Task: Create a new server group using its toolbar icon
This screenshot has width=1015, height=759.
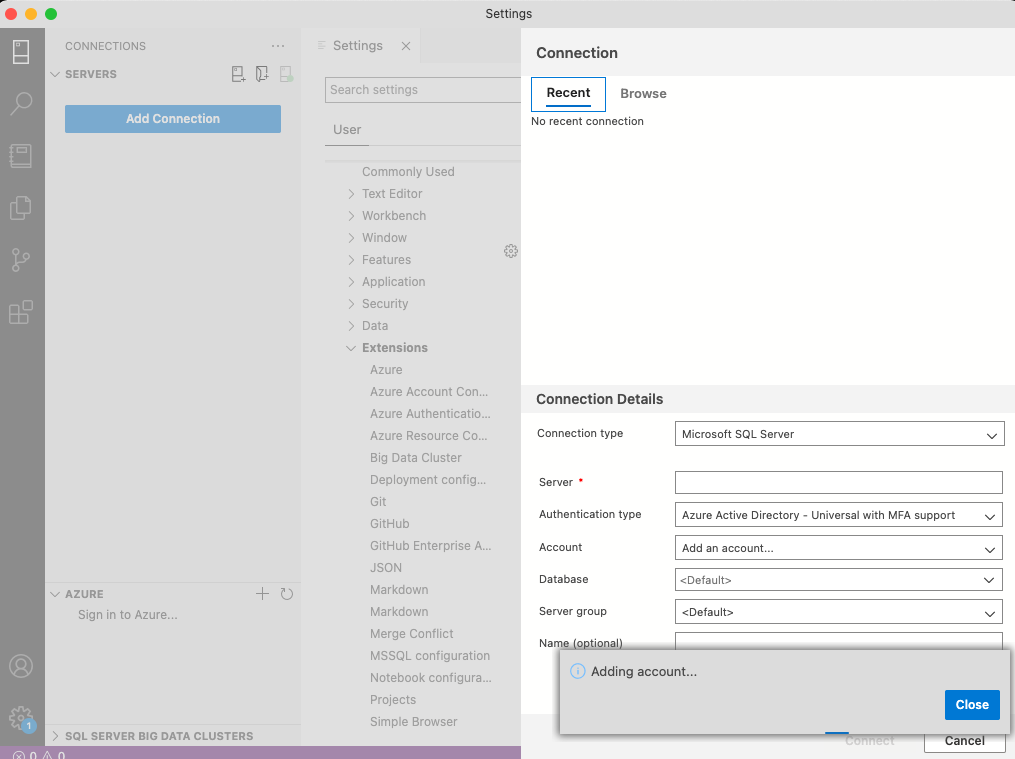Action: tap(262, 73)
